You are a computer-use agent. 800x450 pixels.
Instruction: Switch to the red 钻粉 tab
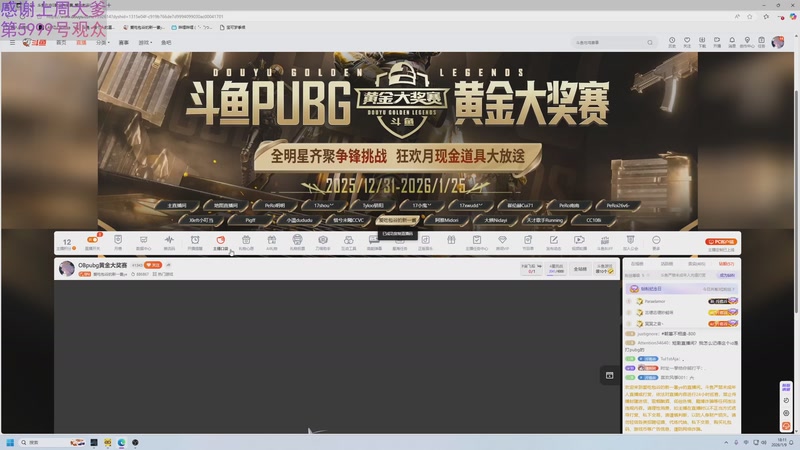click(726, 264)
